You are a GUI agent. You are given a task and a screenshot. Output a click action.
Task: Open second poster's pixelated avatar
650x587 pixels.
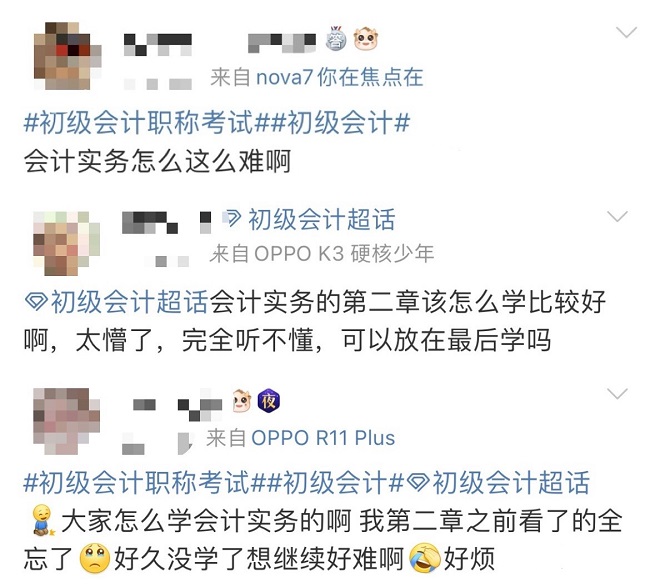click(66, 243)
